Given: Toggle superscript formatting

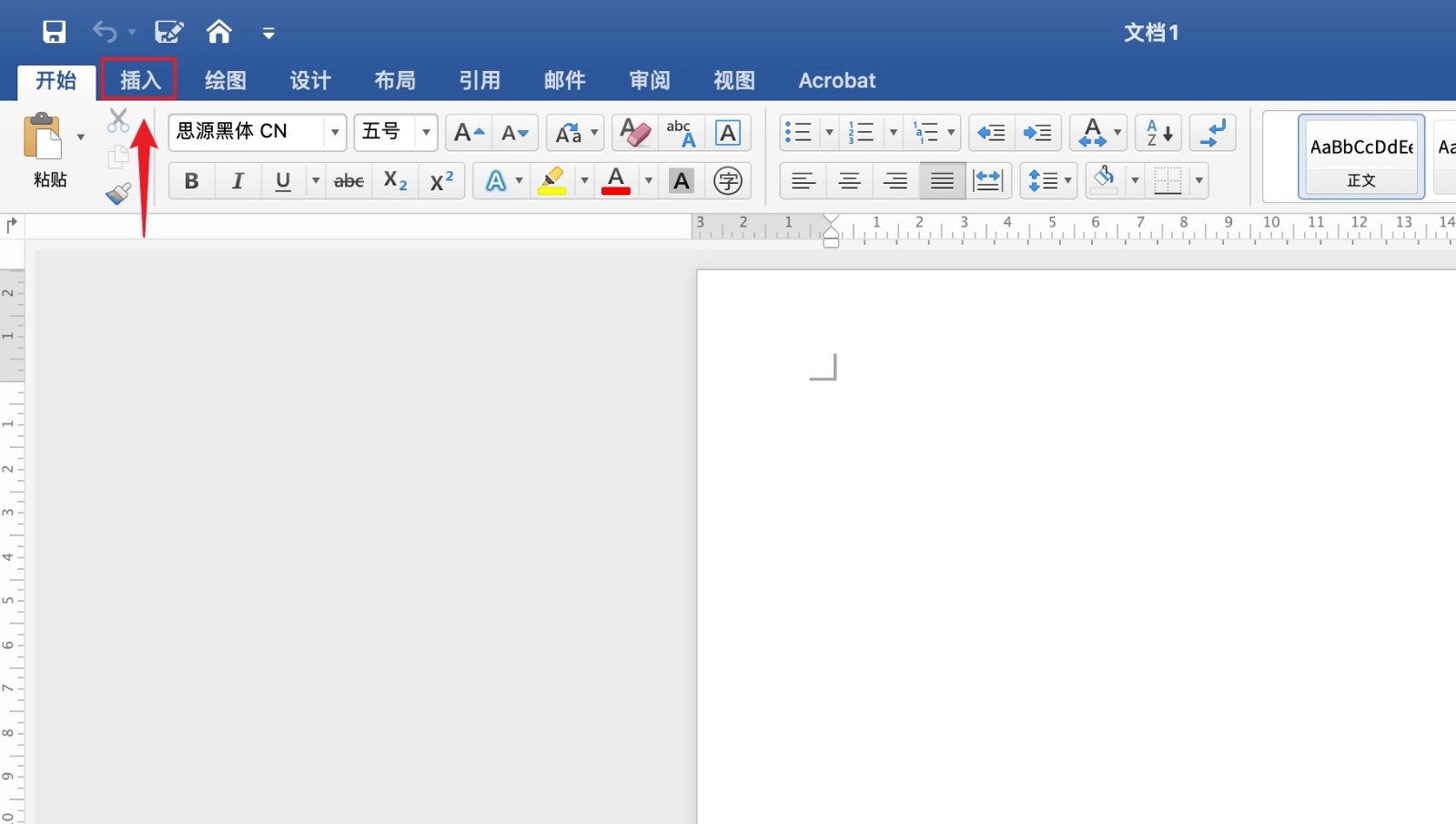Looking at the screenshot, I should [x=442, y=181].
